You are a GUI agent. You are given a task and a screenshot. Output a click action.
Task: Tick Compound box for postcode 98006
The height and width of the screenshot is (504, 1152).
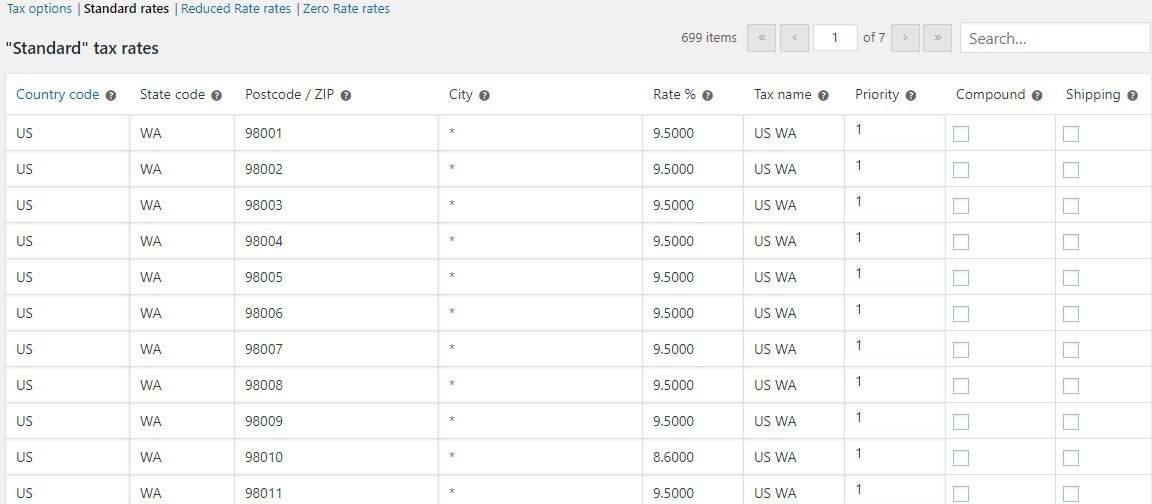961,314
